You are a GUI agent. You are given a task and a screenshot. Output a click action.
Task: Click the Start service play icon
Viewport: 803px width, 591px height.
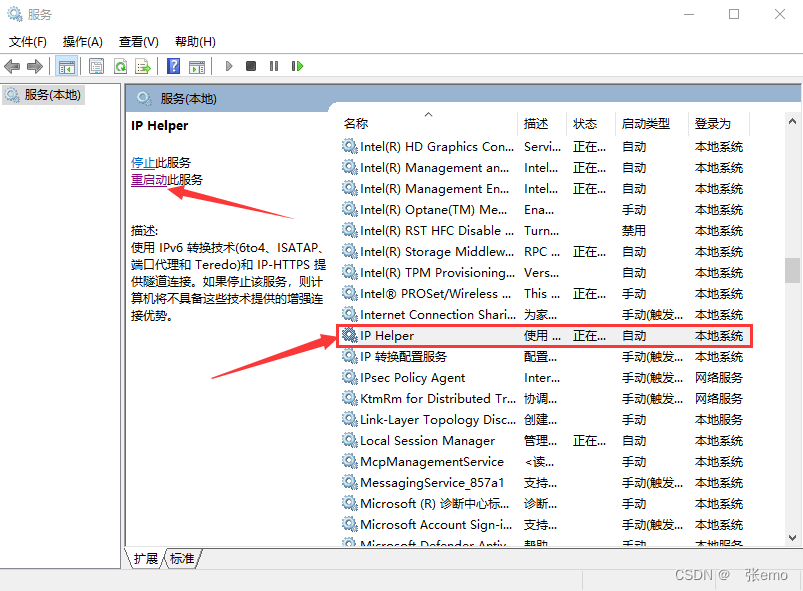tap(229, 66)
